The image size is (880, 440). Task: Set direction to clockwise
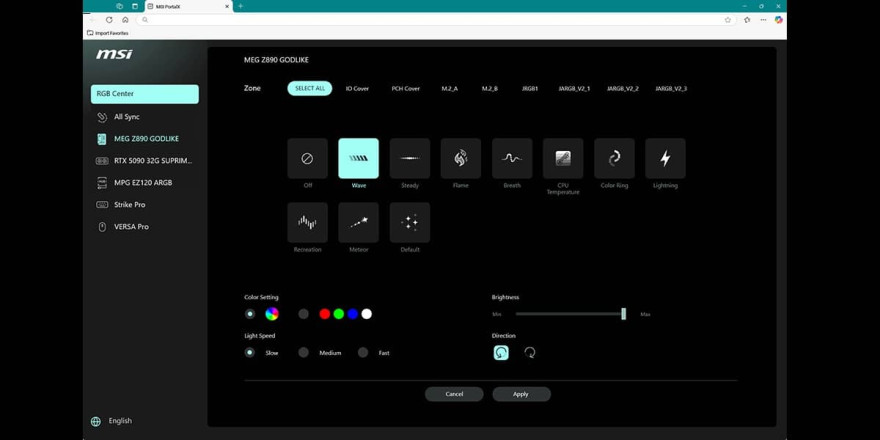(530, 352)
